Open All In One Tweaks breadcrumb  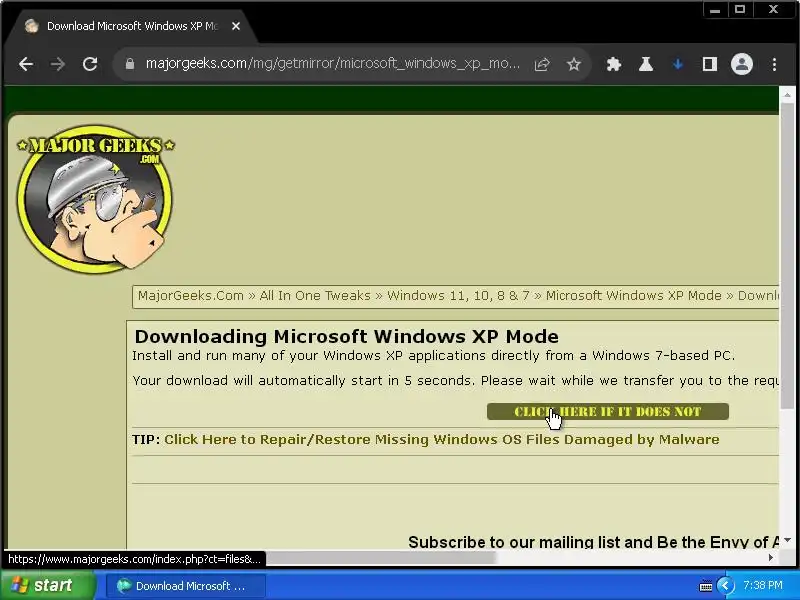click(315, 296)
